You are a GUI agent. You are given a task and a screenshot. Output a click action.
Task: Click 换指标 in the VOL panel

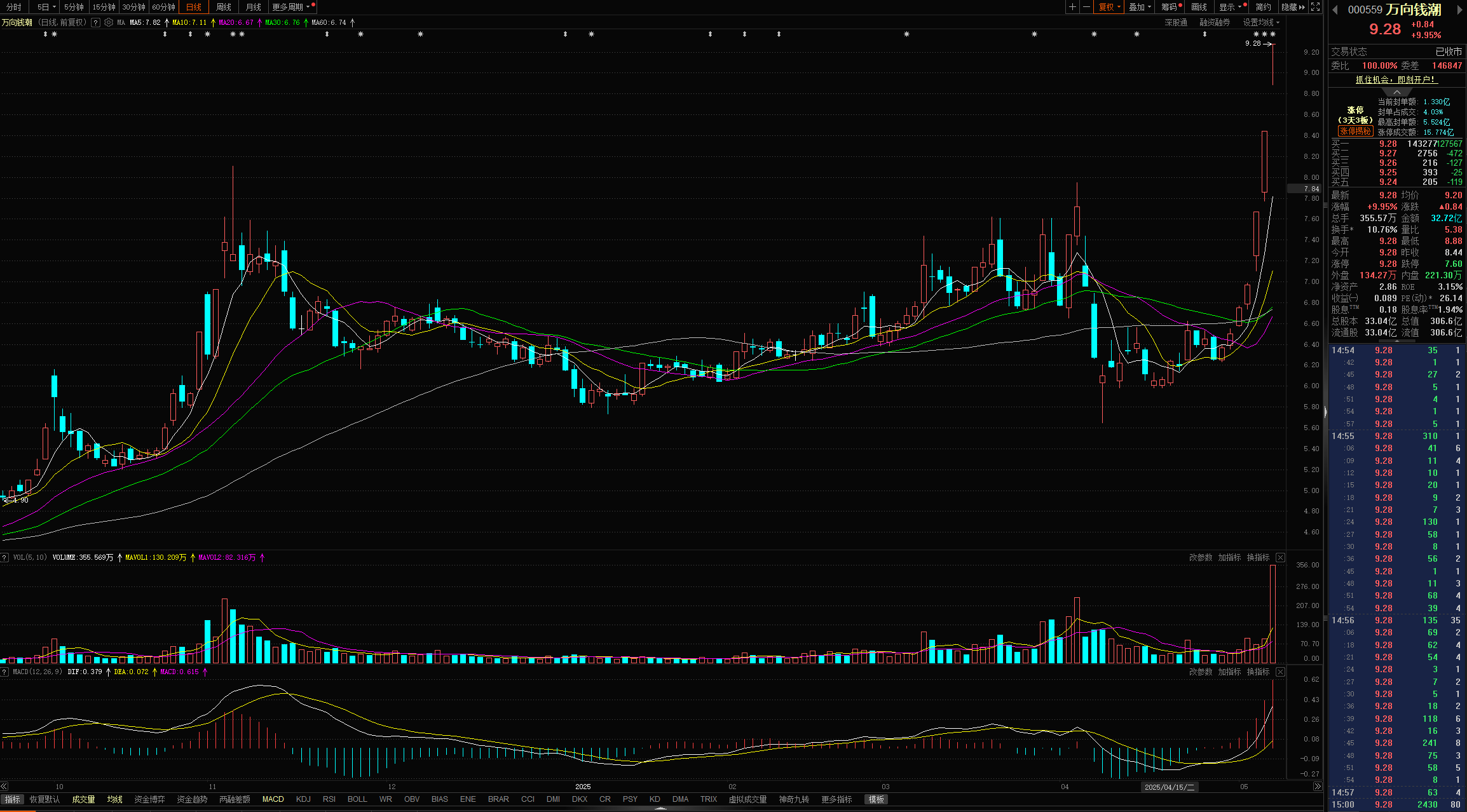pos(1258,557)
